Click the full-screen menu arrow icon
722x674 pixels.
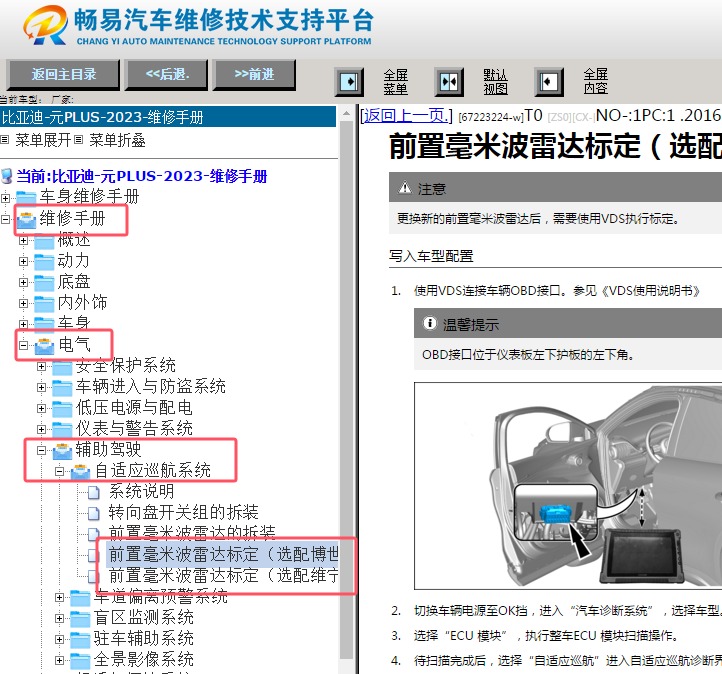click(349, 82)
